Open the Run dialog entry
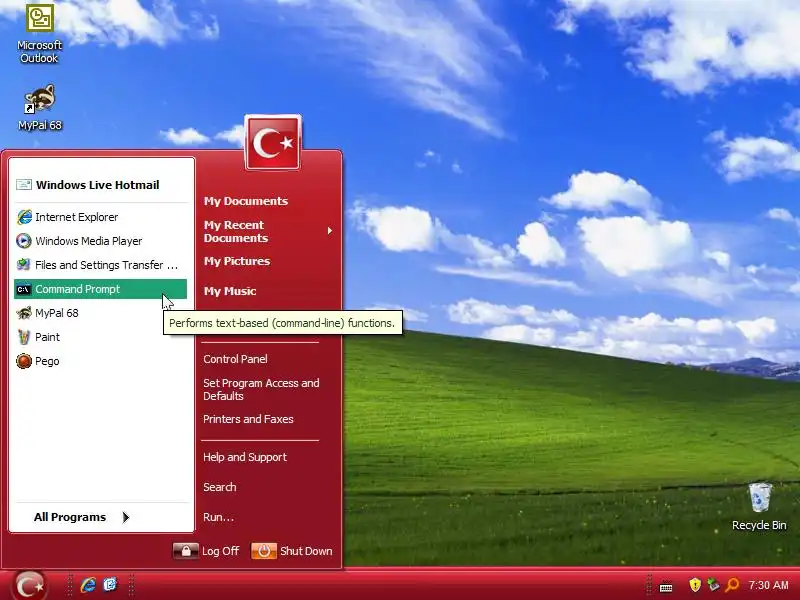This screenshot has height=600, width=800. (x=218, y=517)
